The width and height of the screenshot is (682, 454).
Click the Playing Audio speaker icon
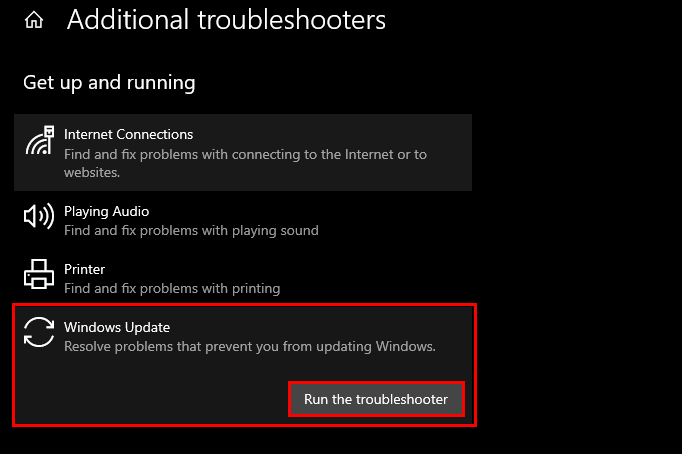click(x=39, y=216)
